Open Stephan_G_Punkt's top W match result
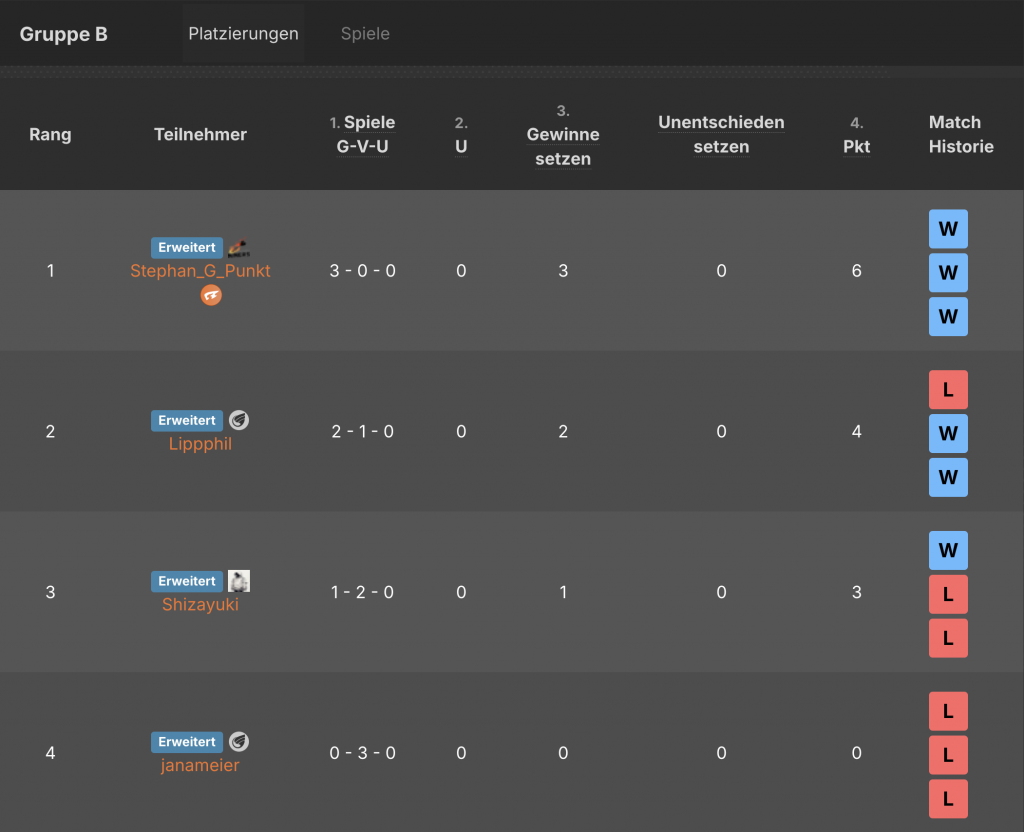This screenshot has height=832, width=1024. 948,229
